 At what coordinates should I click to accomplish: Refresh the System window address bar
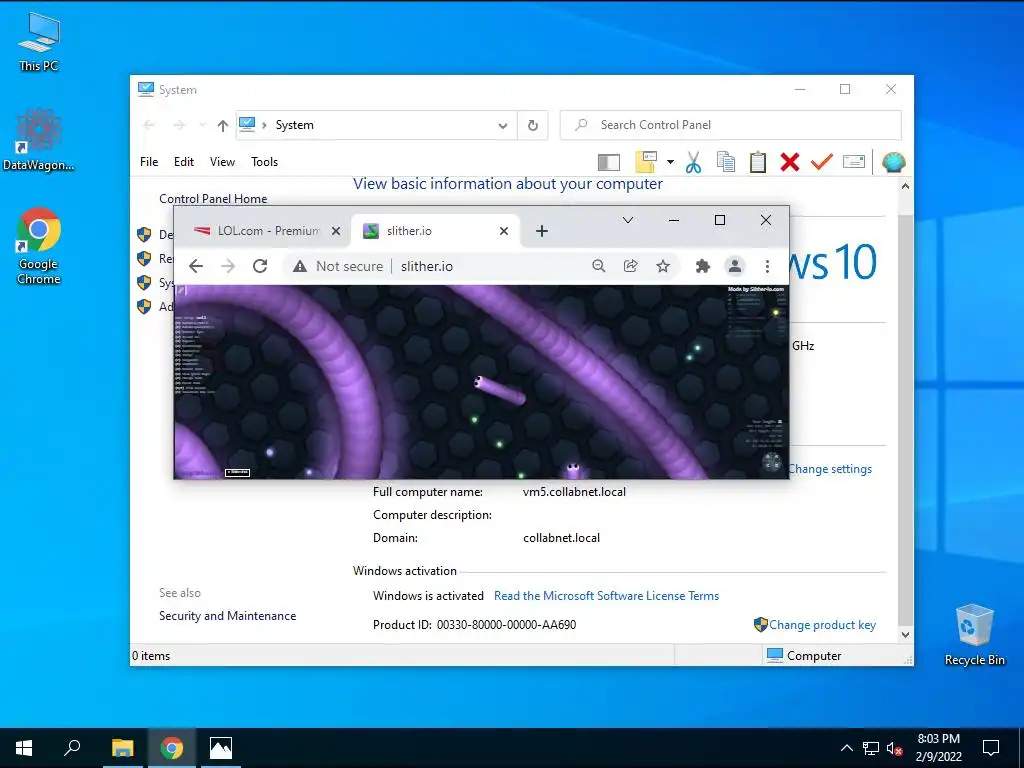[533, 125]
